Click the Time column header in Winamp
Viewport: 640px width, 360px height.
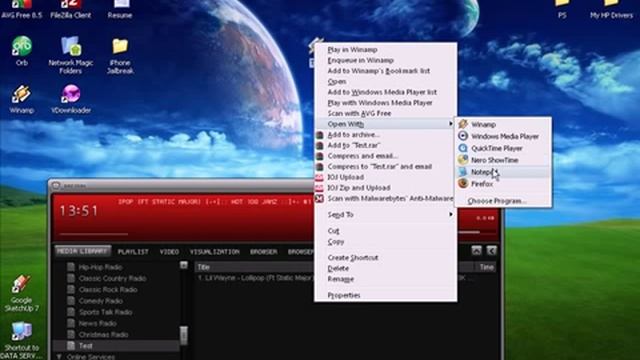486,267
